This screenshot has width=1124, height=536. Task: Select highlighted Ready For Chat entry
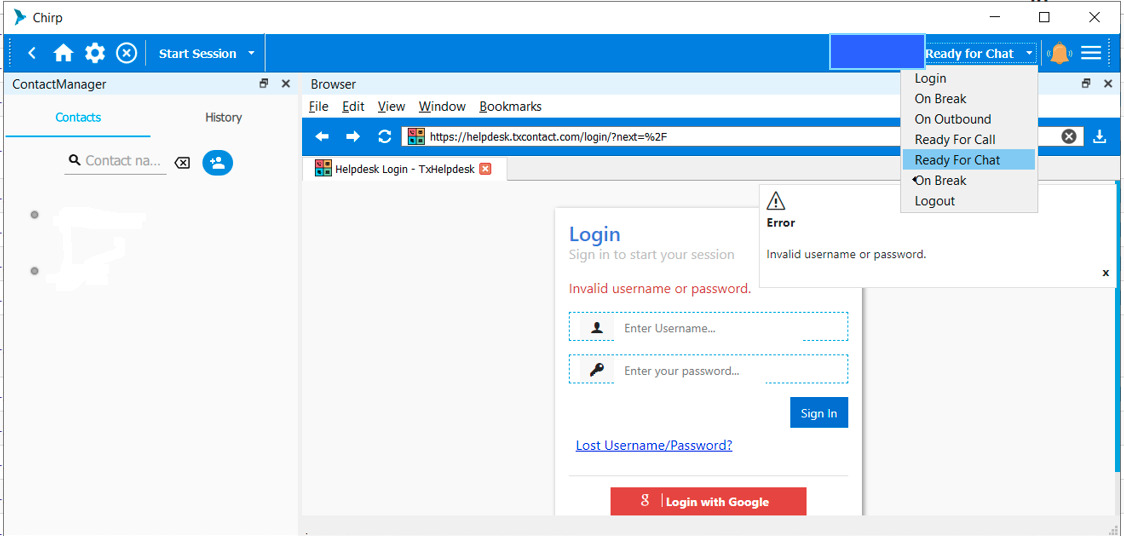point(968,160)
